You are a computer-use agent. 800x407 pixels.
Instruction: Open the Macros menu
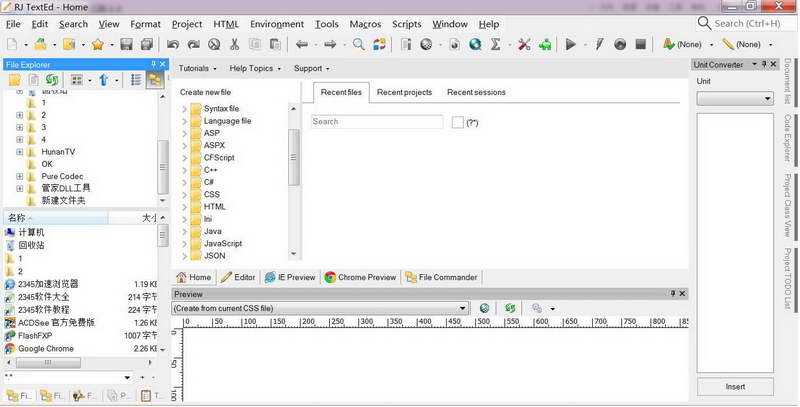click(x=365, y=24)
